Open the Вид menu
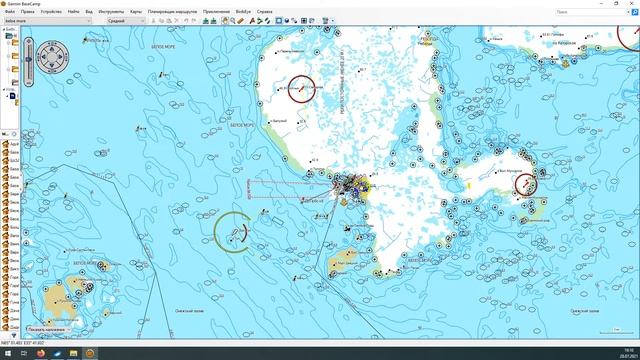Screen dimensions: 640x360 (89, 12)
